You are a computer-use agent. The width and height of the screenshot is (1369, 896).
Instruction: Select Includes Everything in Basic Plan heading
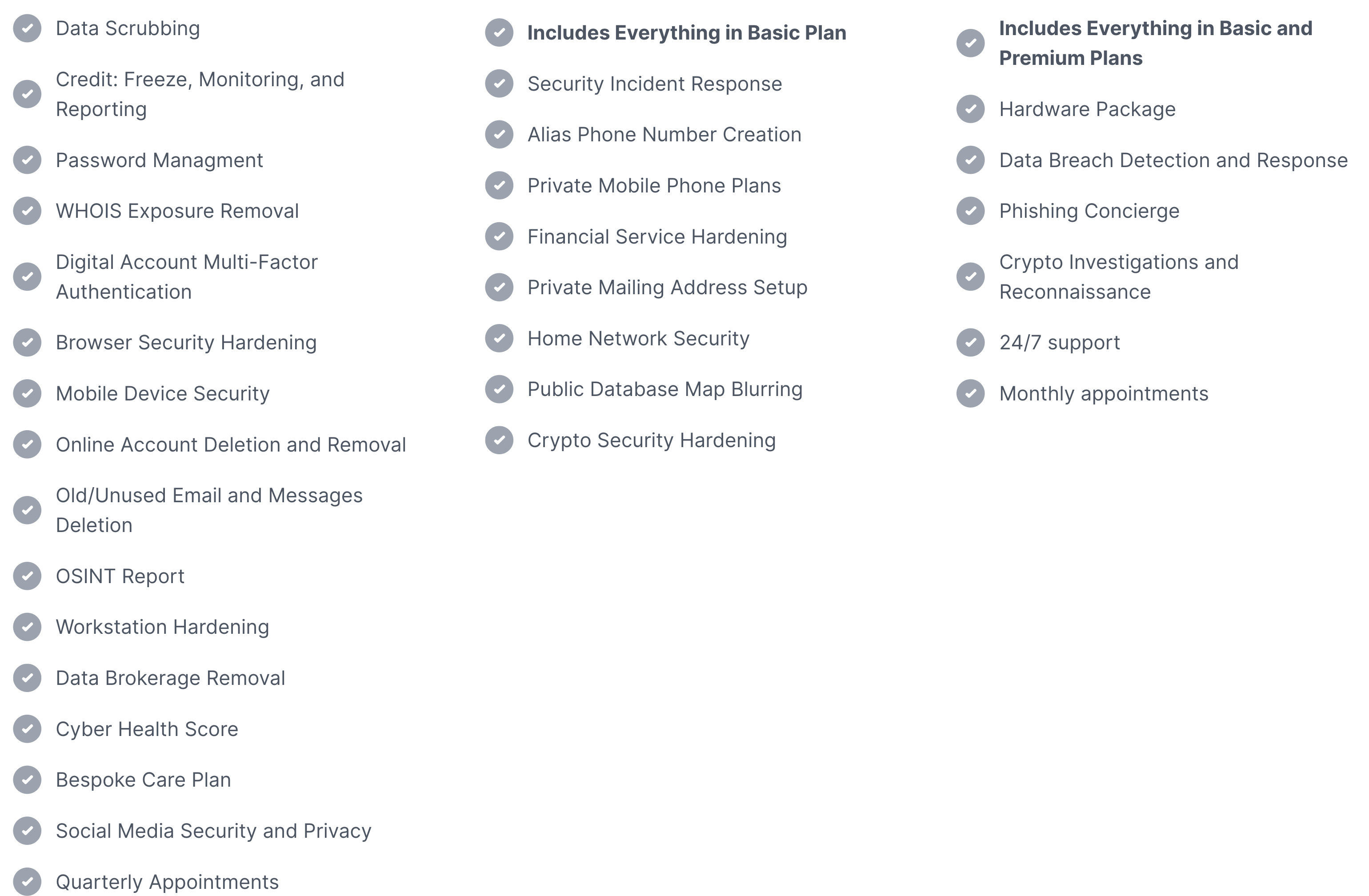(x=687, y=33)
